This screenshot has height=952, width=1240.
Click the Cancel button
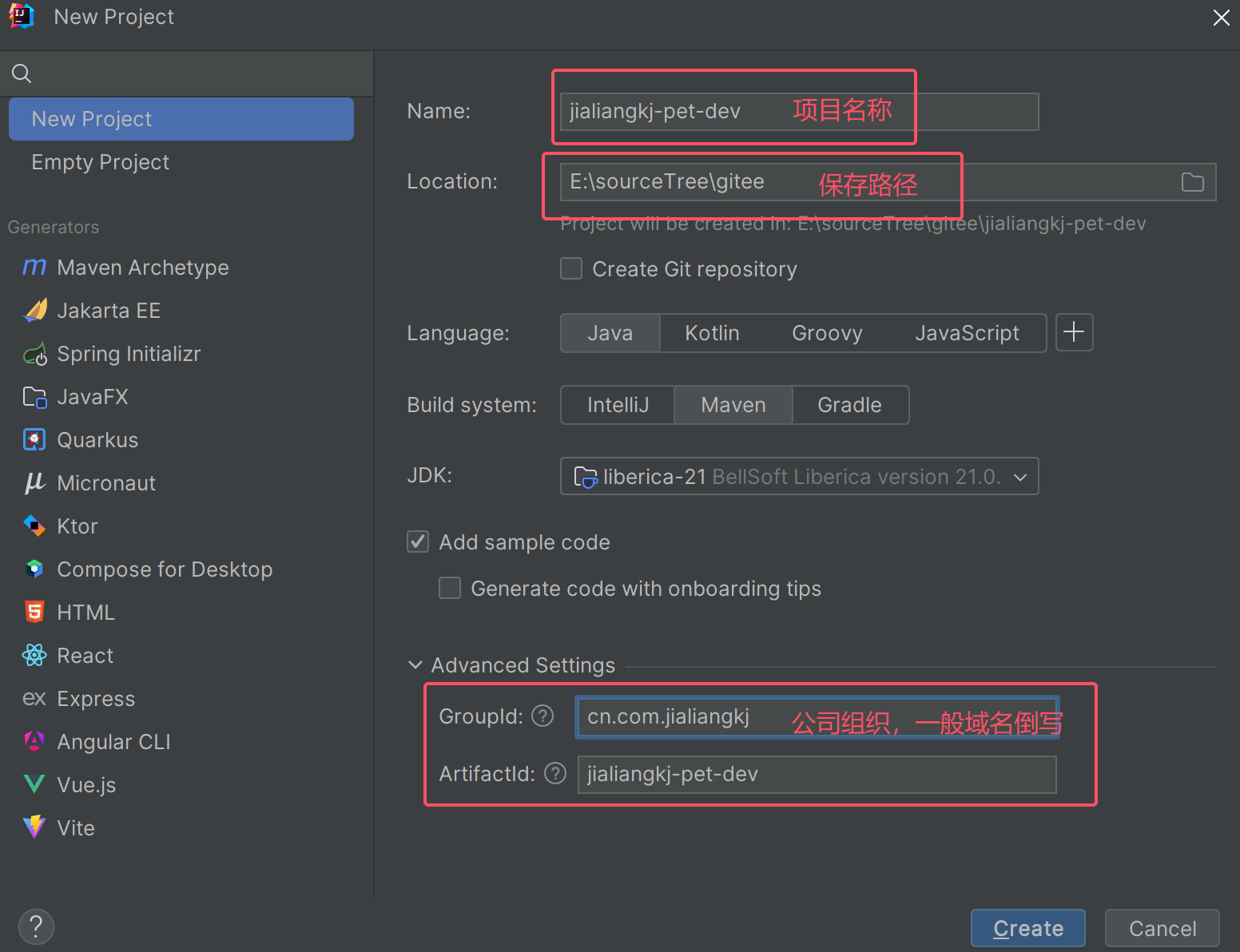1162,928
